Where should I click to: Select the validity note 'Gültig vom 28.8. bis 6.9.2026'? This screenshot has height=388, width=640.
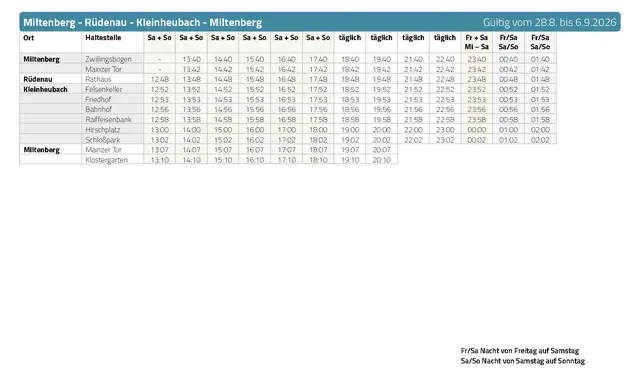coord(549,22)
